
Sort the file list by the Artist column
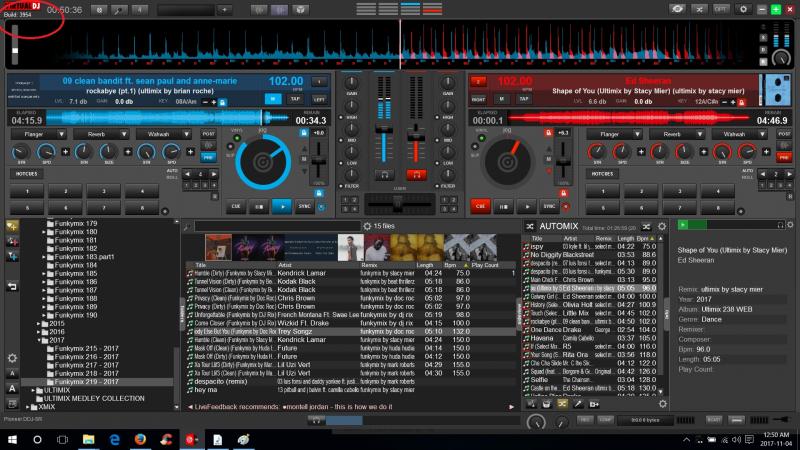click(x=317, y=265)
